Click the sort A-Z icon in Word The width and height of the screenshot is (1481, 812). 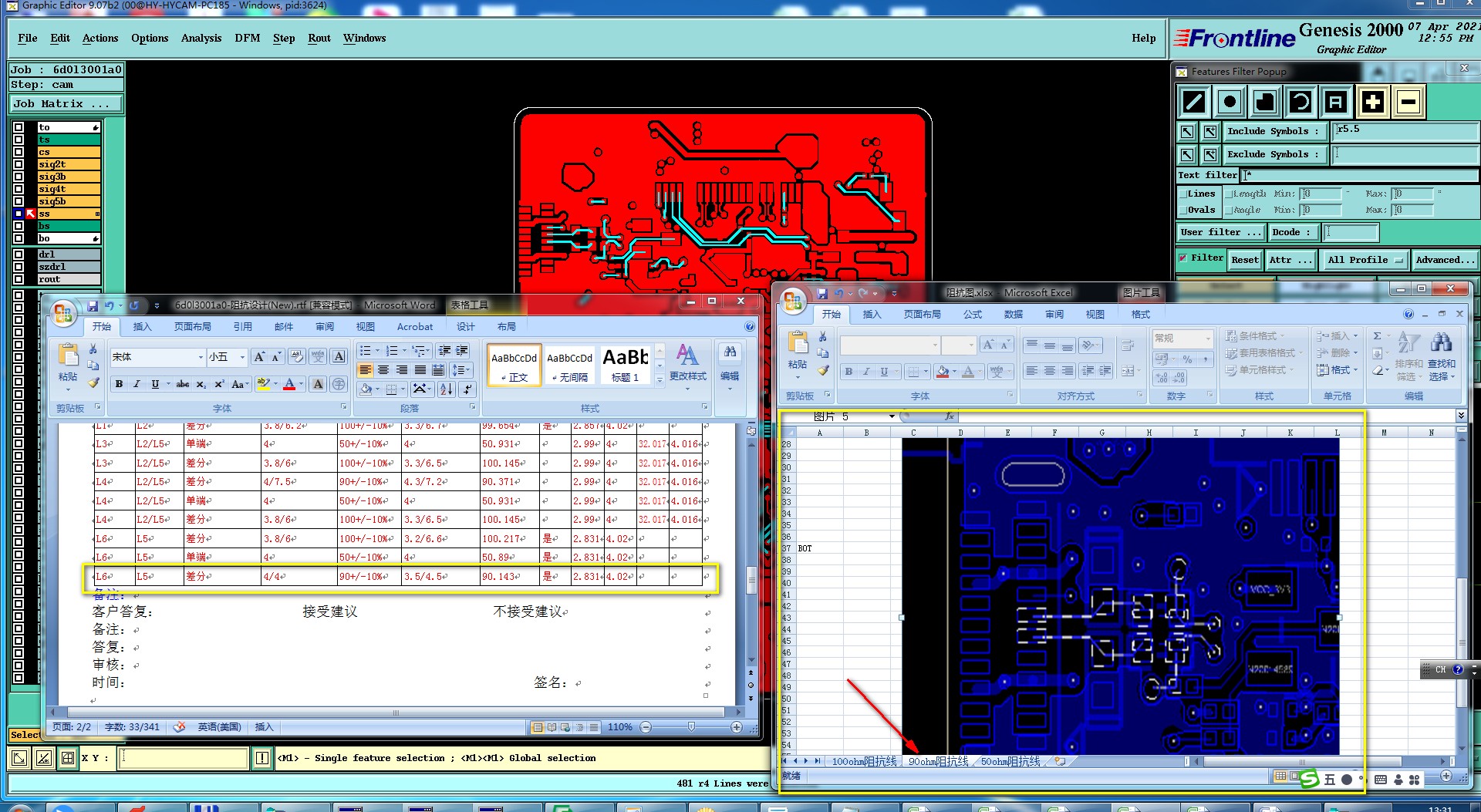point(447,389)
